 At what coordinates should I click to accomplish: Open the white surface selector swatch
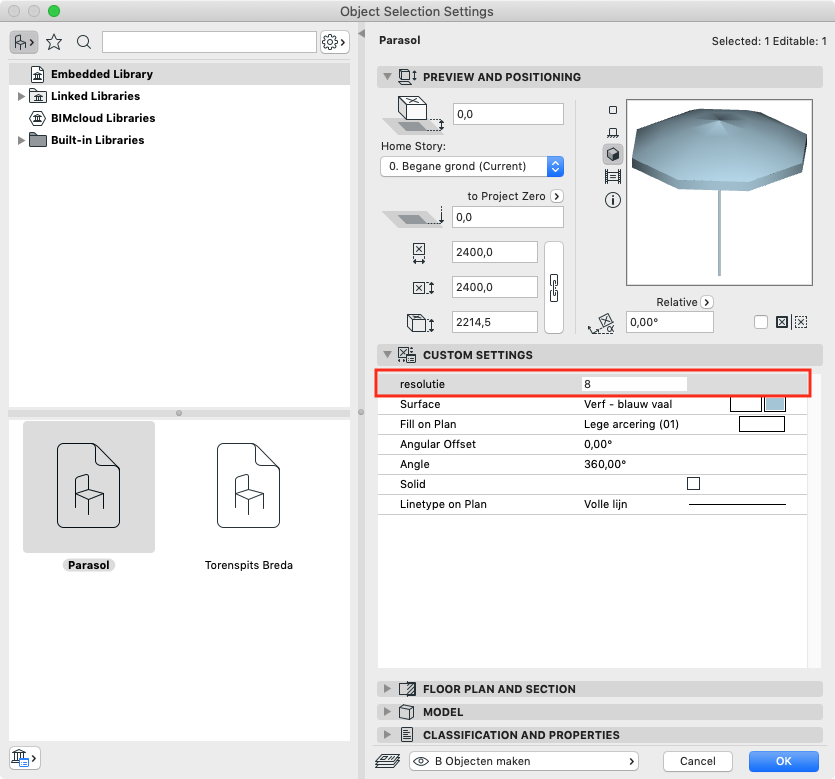746,404
